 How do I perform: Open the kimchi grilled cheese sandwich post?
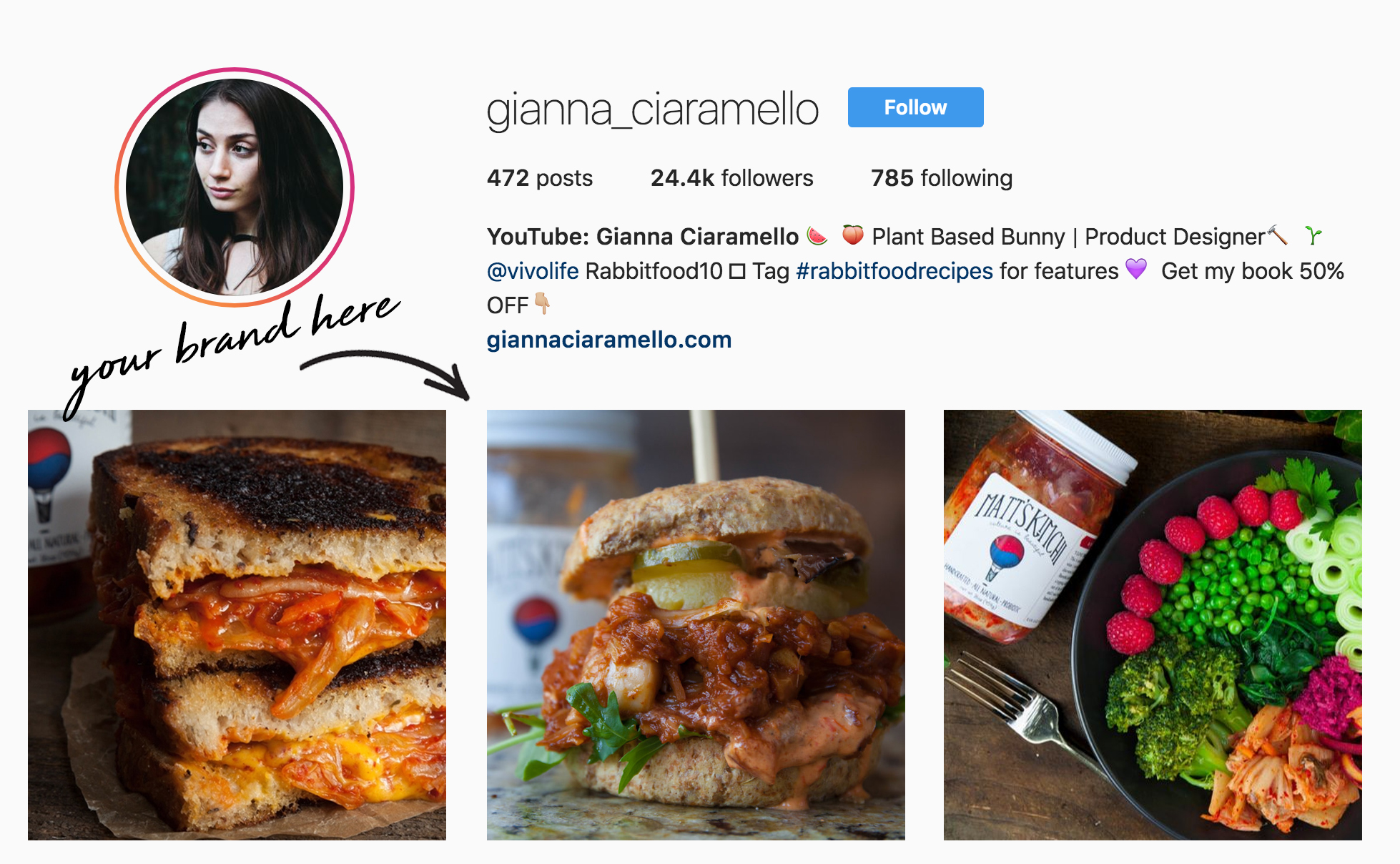pos(237,624)
